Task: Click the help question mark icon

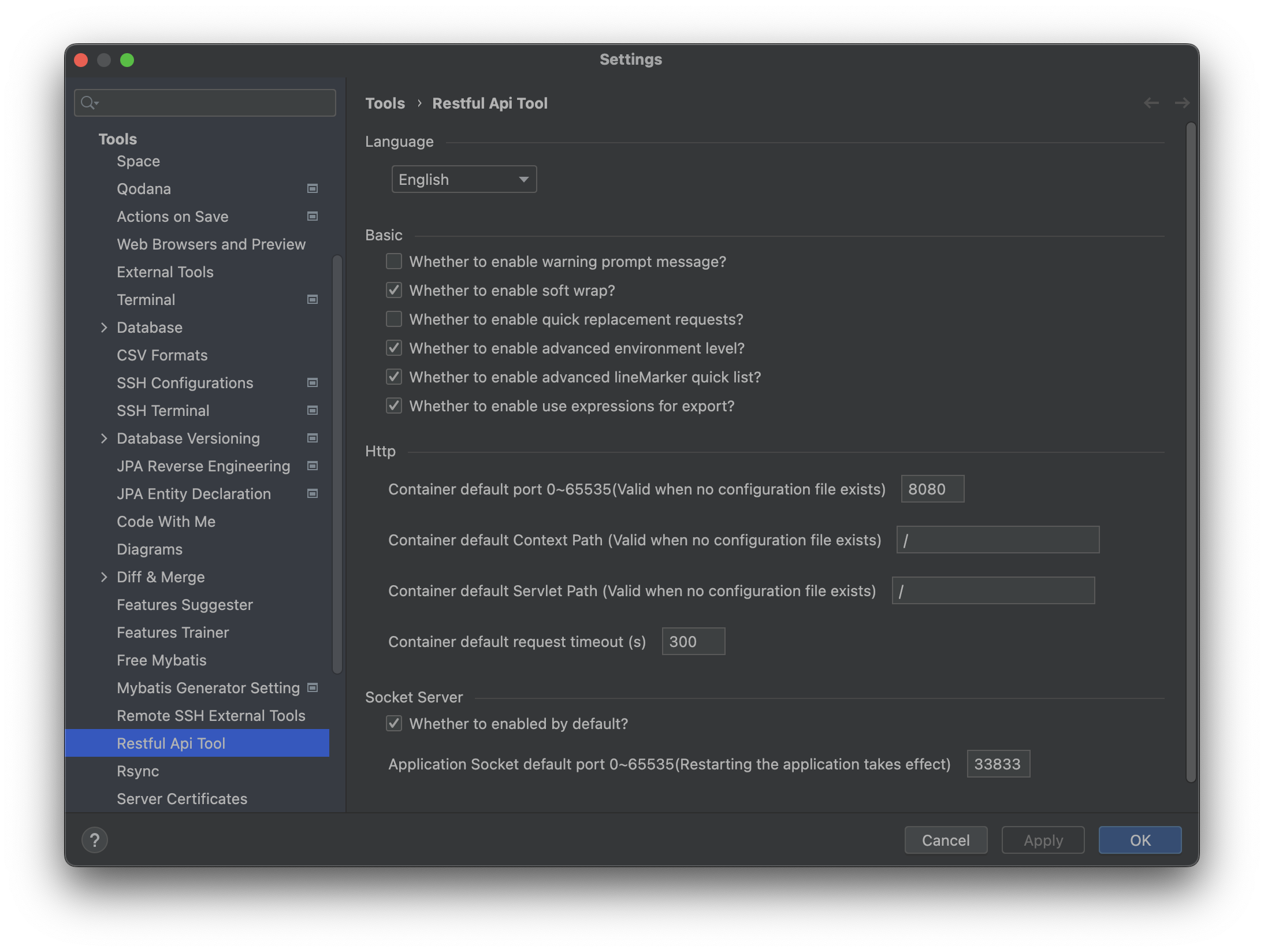Action: click(x=94, y=840)
